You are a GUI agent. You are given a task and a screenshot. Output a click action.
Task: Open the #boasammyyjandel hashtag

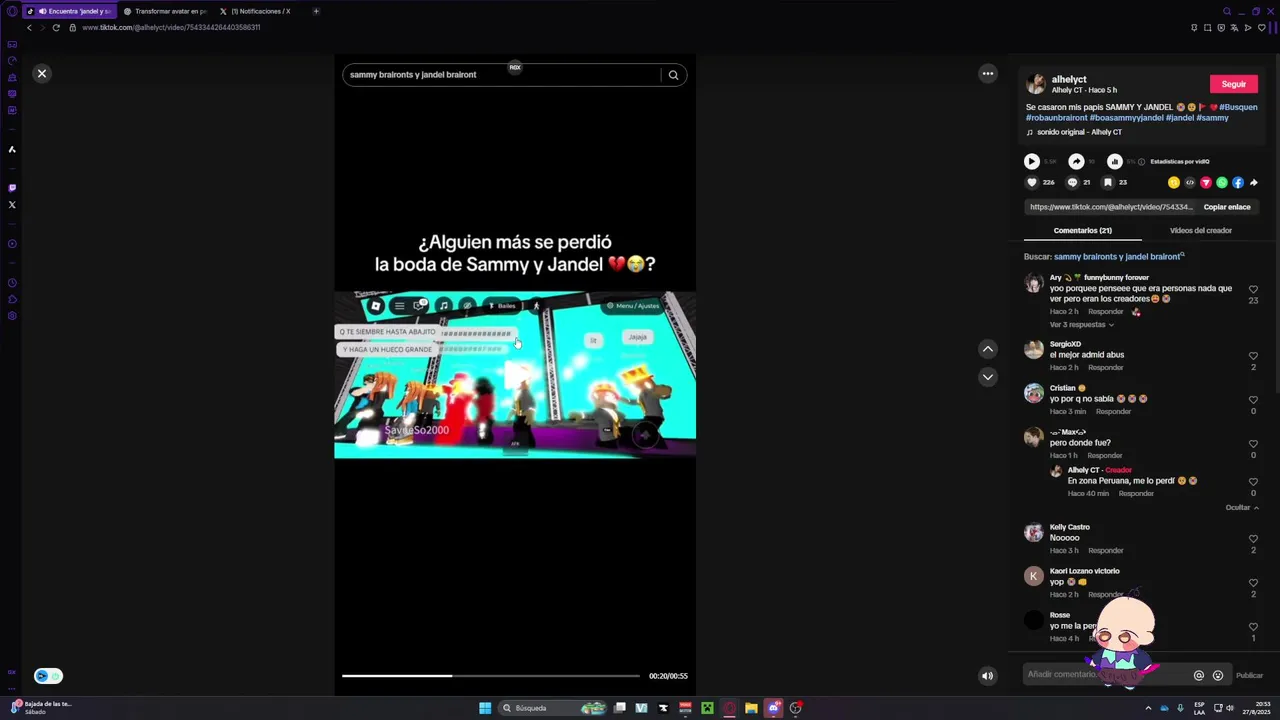click(x=1127, y=118)
